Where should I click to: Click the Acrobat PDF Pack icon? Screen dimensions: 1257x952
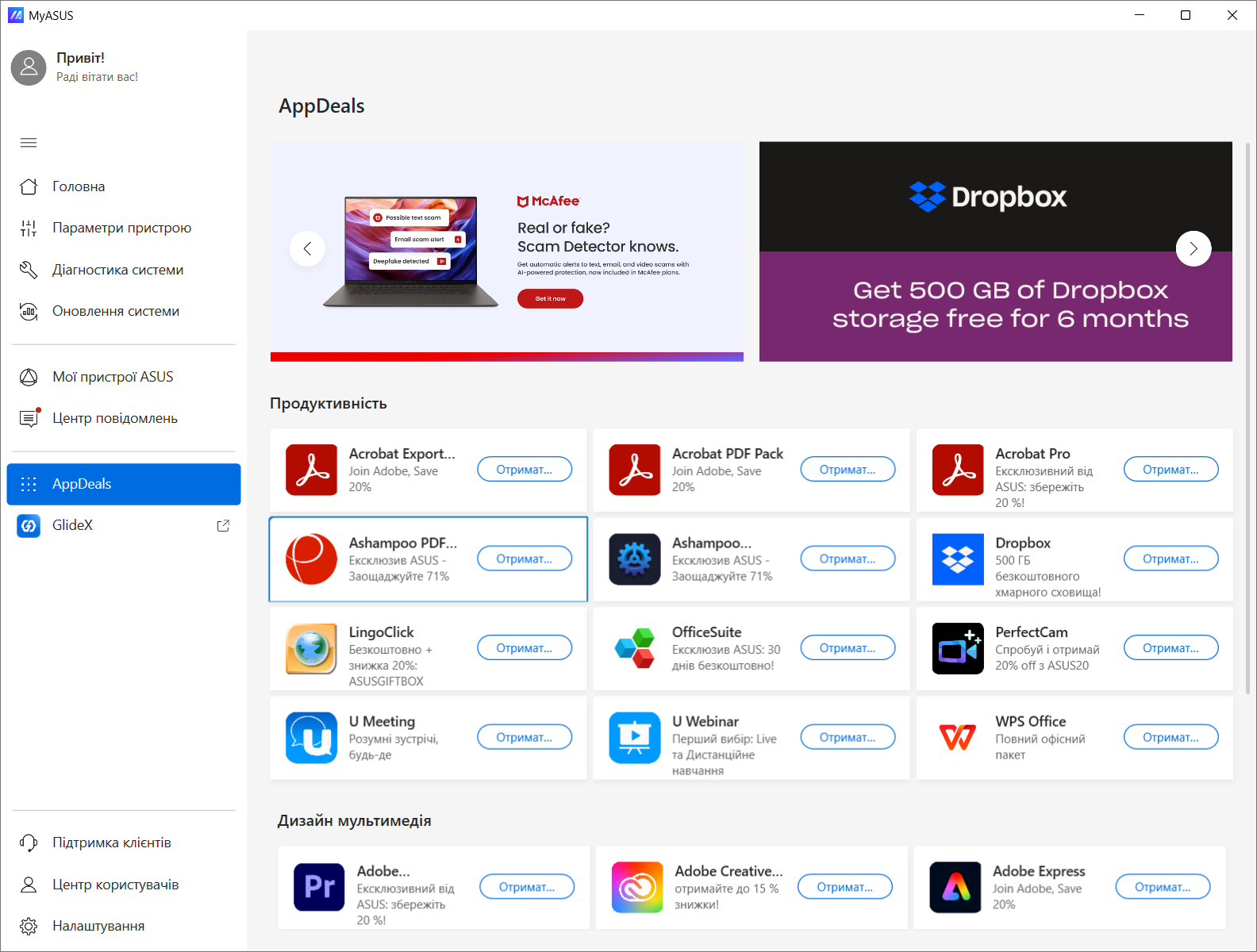pos(635,470)
